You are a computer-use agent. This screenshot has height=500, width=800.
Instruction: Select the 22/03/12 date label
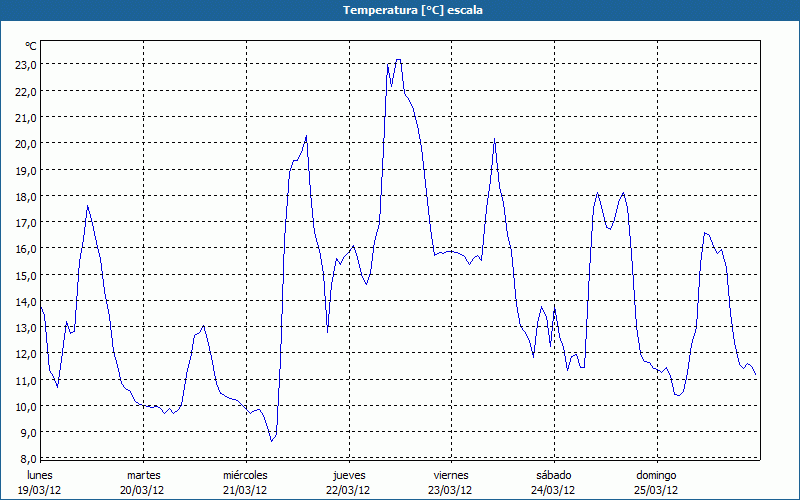pyautogui.click(x=348, y=490)
